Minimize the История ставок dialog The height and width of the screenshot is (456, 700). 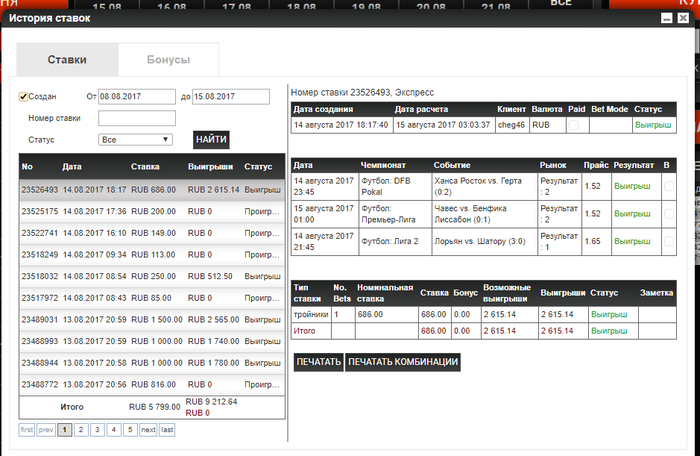667,18
